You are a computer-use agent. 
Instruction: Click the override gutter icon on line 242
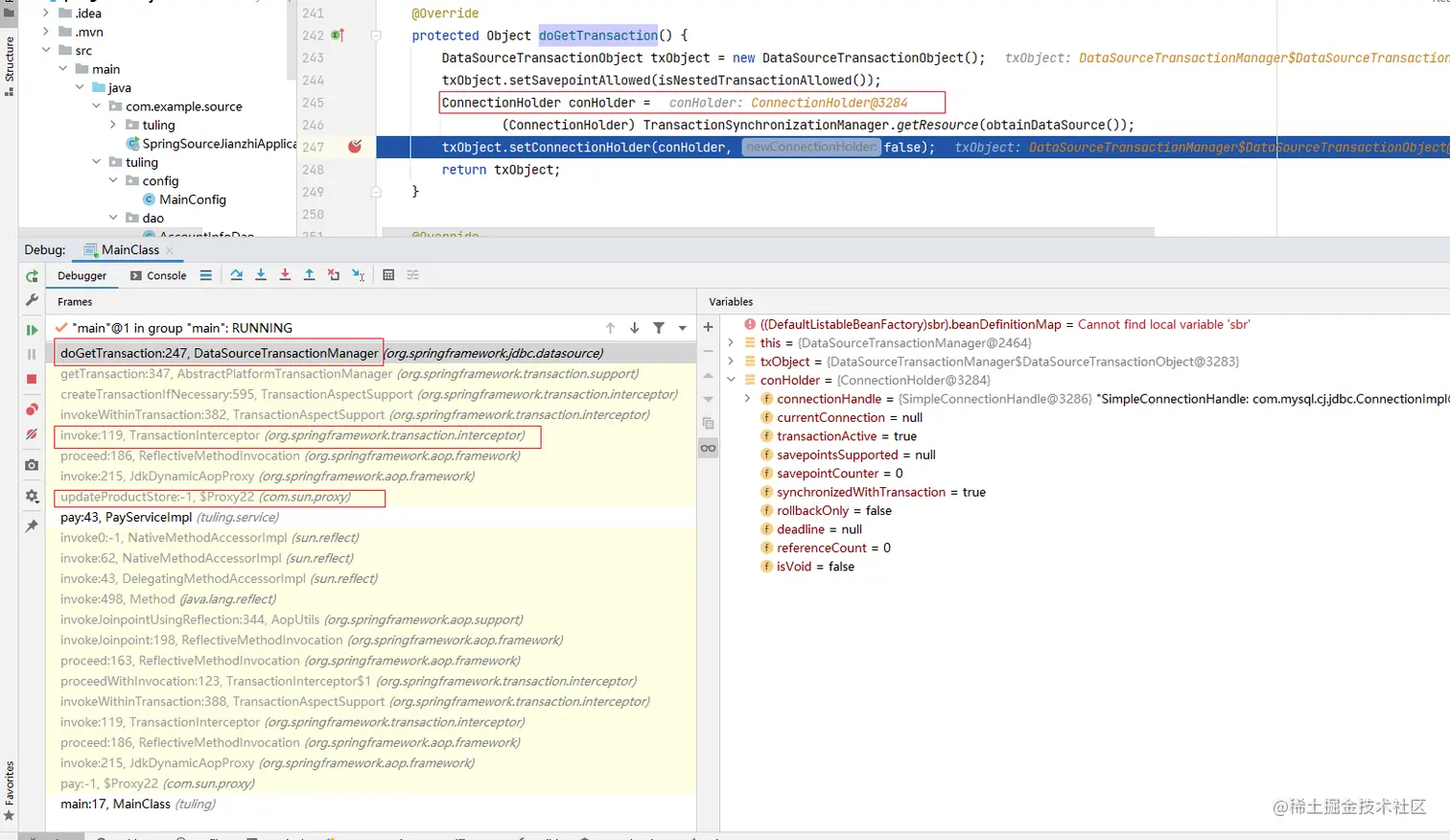pos(338,35)
